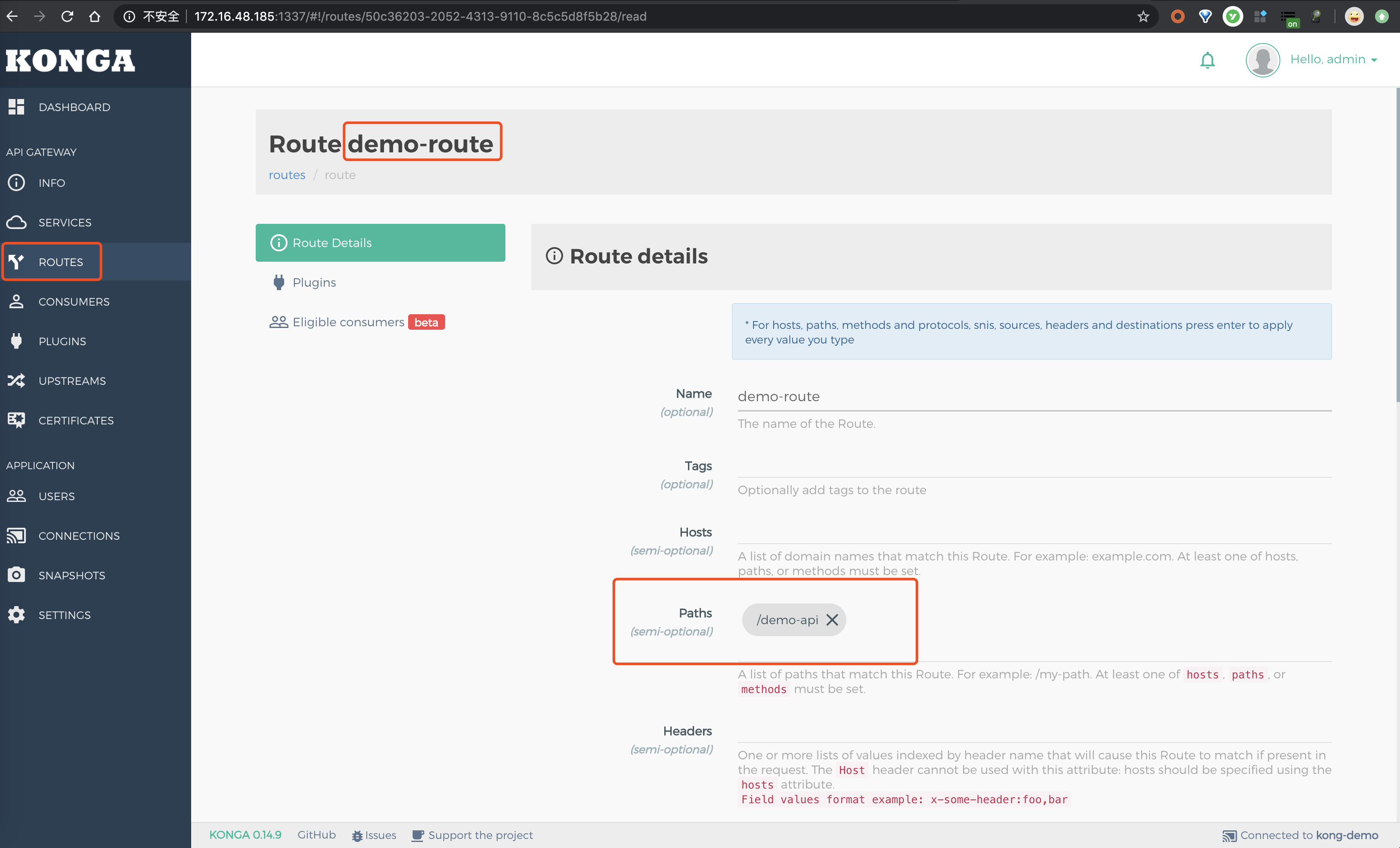Click the Hosts input field
The height and width of the screenshot is (848, 1400).
(1034, 532)
